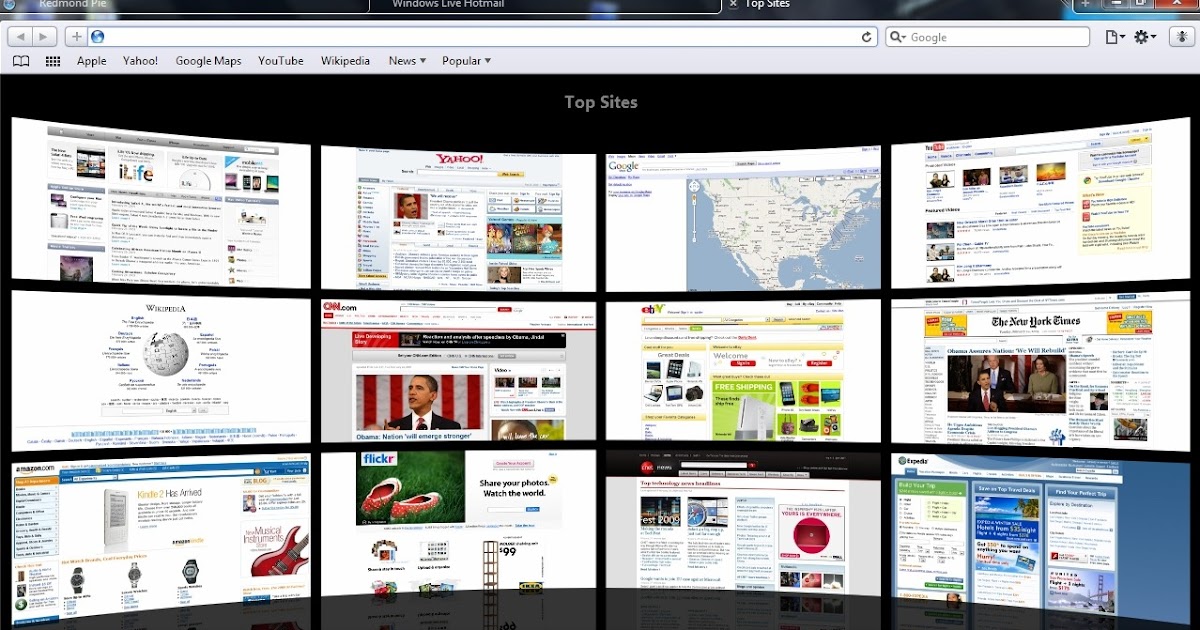Open the Apple bookmark
Image resolution: width=1200 pixels, height=630 pixels.
point(92,61)
